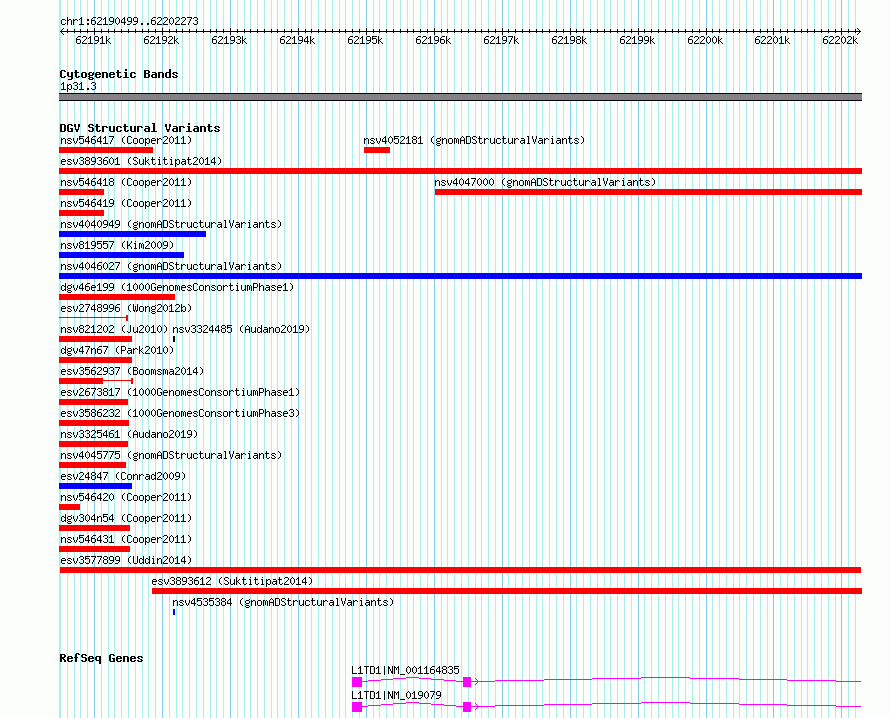Click first exon box of L1TD1 NM_001164835
The height and width of the screenshot is (718, 890).
pos(357,682)
